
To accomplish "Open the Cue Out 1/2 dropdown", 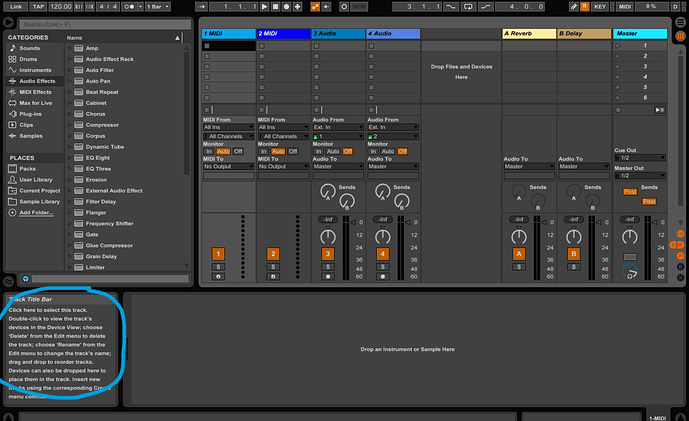I will [640, 158].
